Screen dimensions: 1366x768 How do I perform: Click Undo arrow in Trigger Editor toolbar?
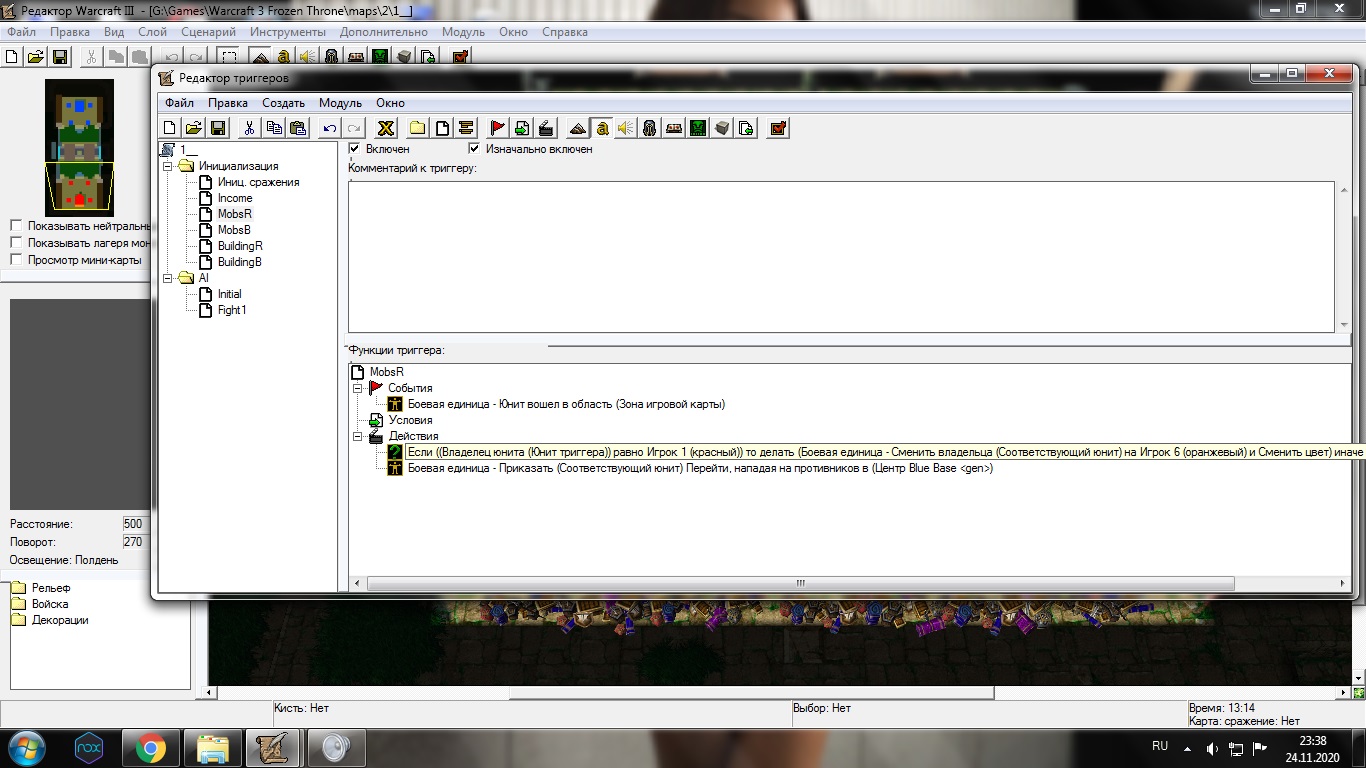[329, 128]
